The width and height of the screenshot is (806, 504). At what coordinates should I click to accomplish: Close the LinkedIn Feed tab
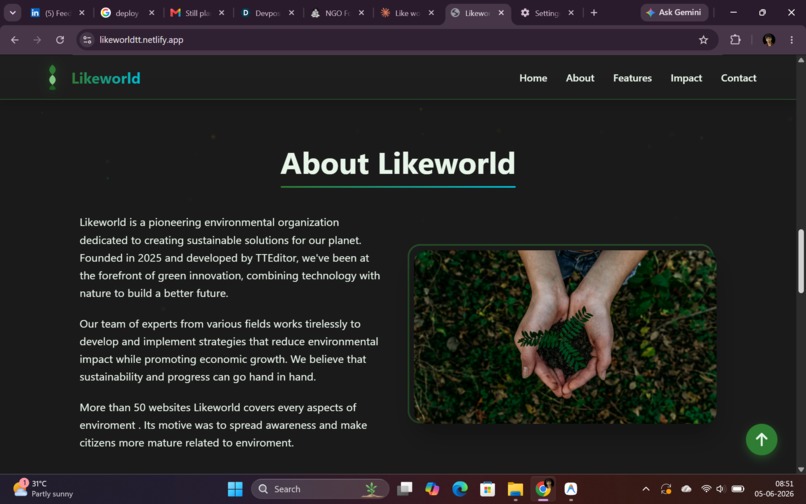point(82,13)
